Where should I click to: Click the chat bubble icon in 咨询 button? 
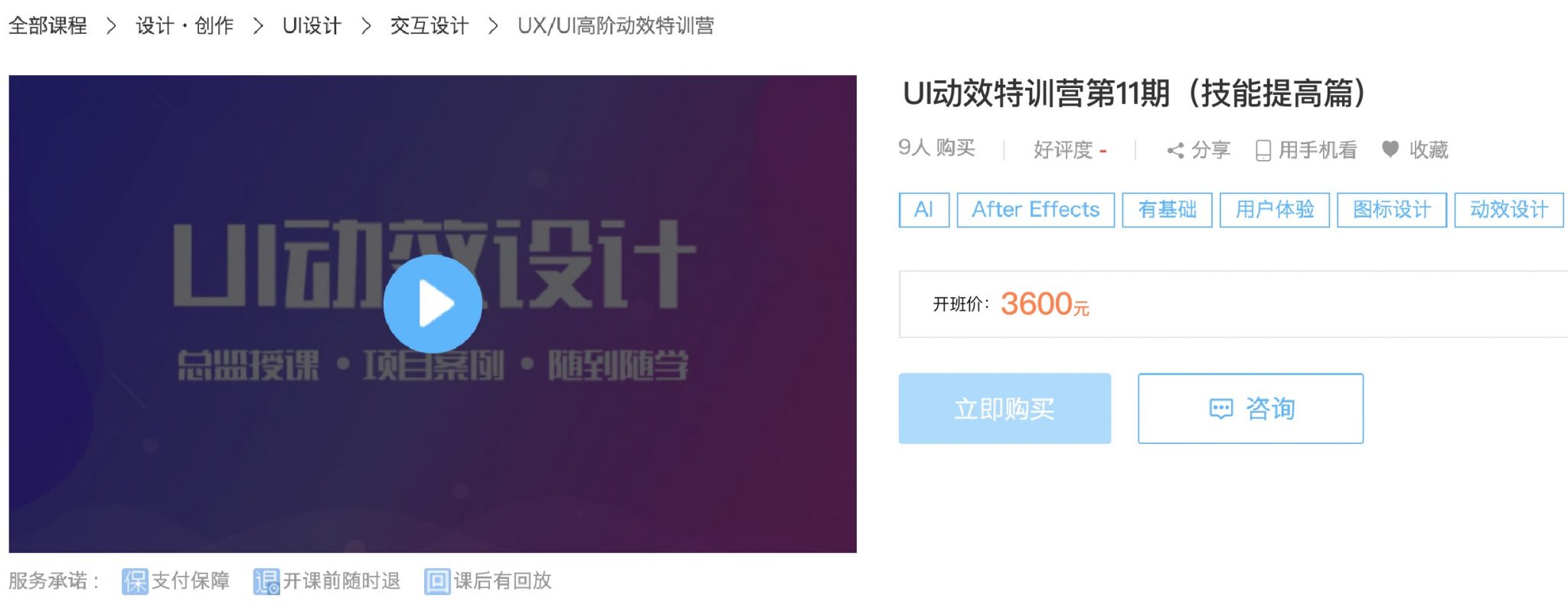click(1221, 409)
